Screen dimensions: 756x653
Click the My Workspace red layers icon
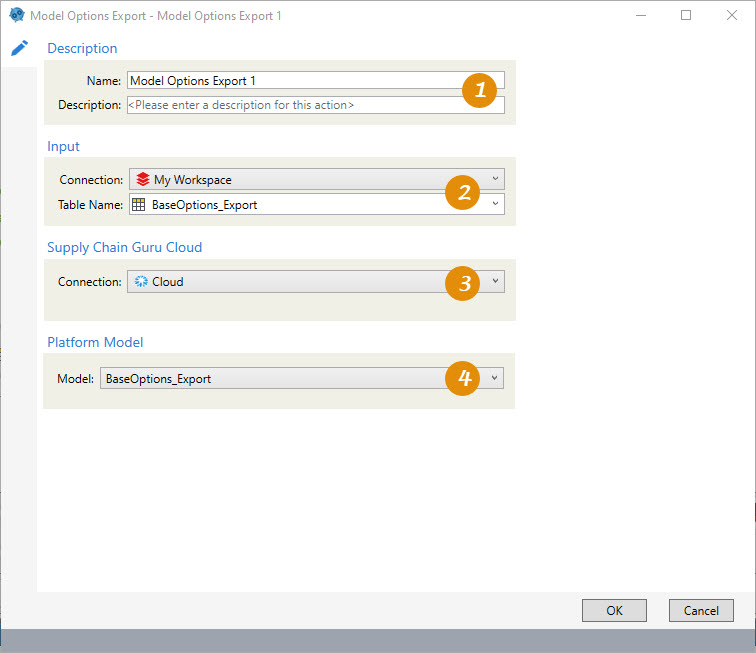[143, 179]
